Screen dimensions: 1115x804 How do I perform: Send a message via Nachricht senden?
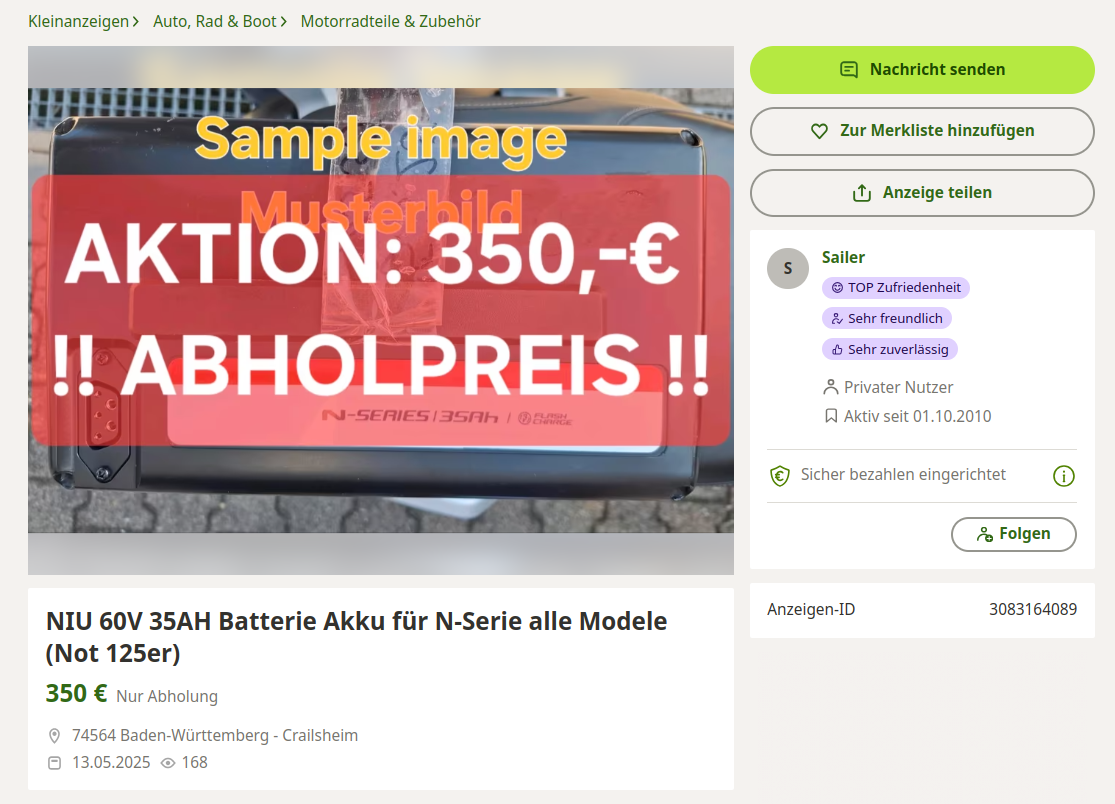[x=922, y=70]
